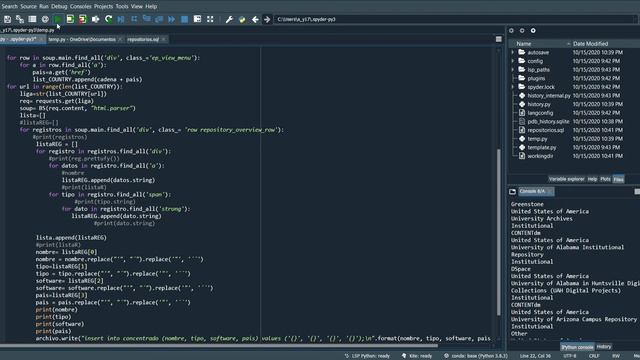Image resolution: width=640 pixels, height=360 pixels.
Task: Maximize the current pane
Action: pyautogui.click(x=197, y=19)
